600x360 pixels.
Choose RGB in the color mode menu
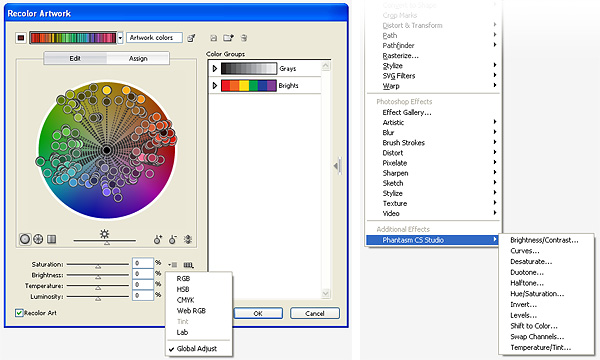183,279
